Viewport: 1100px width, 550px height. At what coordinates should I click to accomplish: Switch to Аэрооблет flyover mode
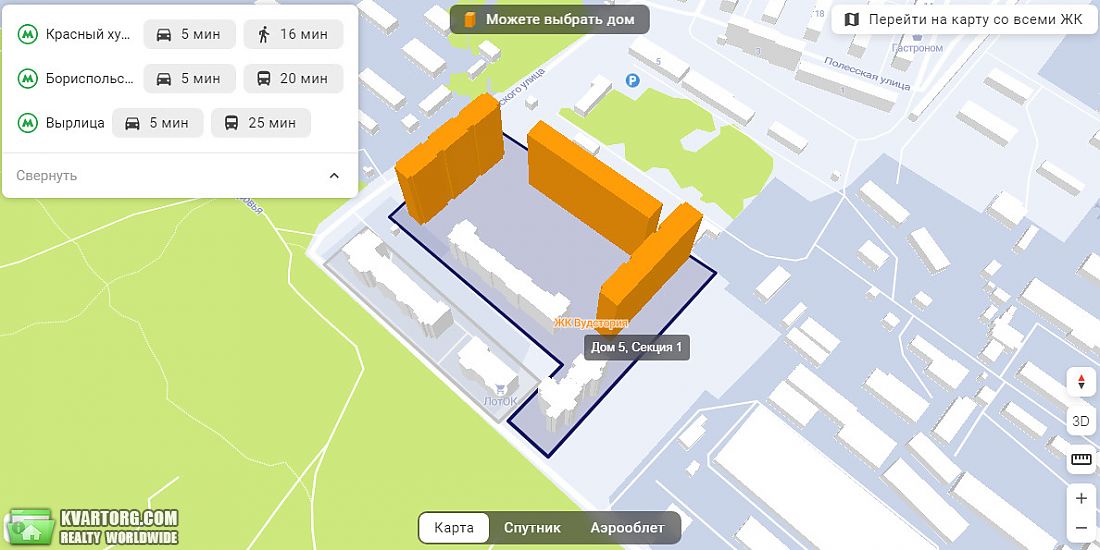pyautogui.click(x=626, y=528)
